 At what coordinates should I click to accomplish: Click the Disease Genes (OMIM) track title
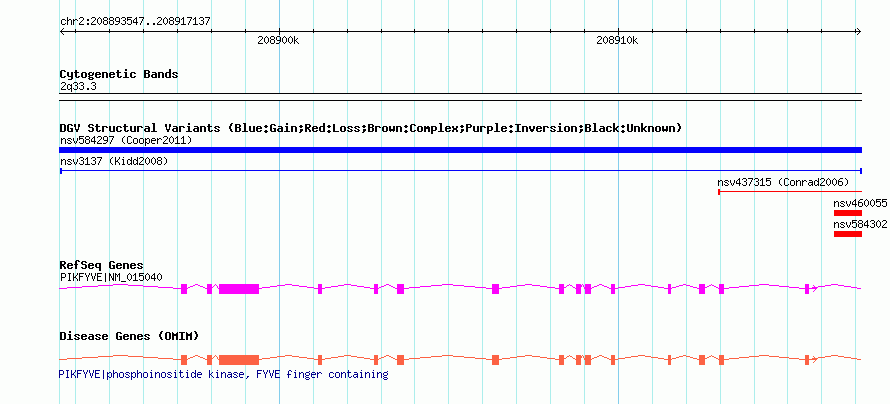click(x=129, y=336)
